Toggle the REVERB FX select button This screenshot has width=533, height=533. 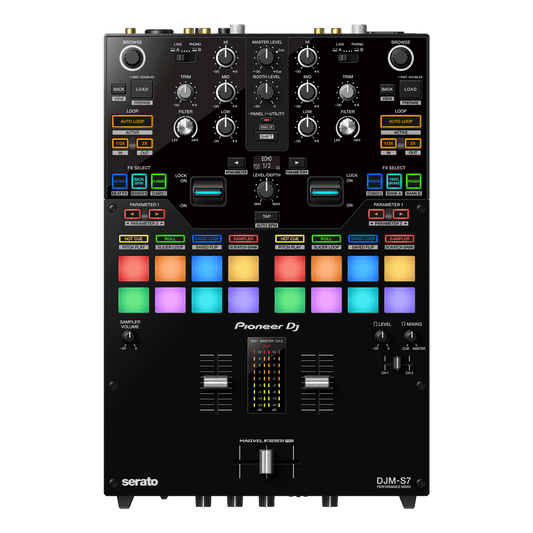point(375,182)
